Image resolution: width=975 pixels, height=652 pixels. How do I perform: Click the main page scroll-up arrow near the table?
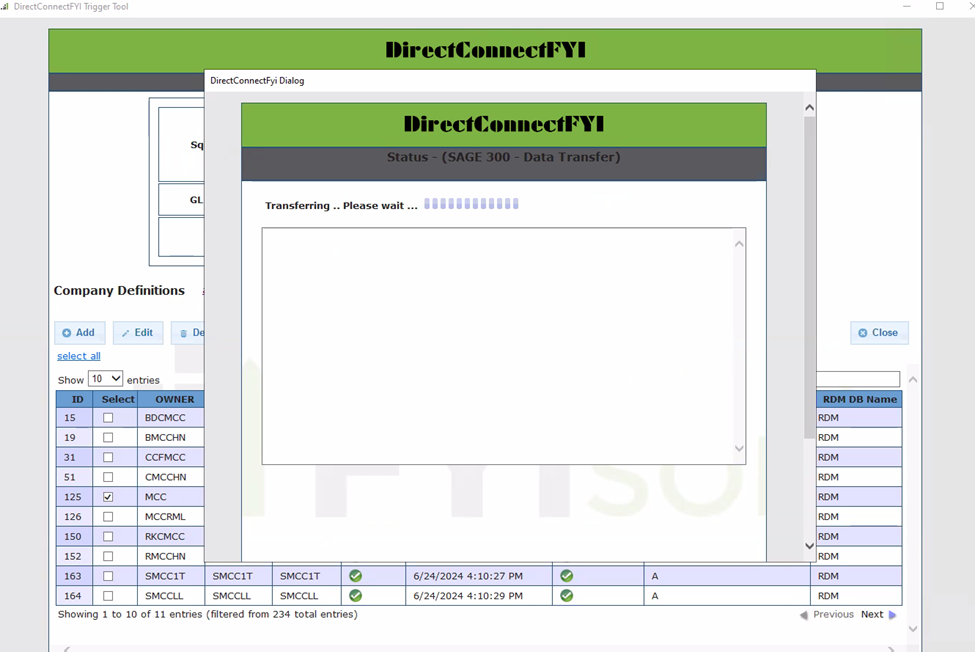[x=913, y=379]
